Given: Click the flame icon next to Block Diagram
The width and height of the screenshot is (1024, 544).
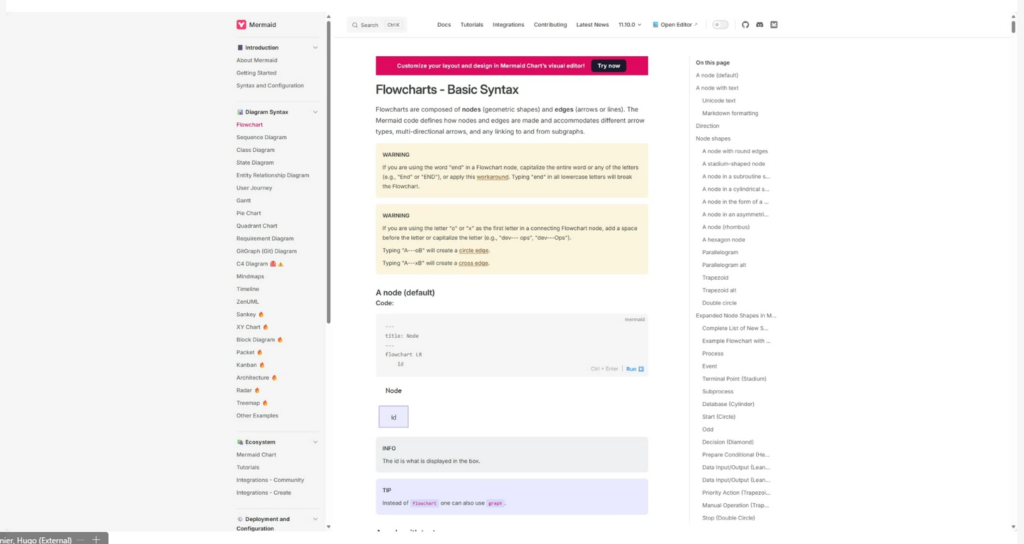Looking at the screenshot, I should (280, 340).
